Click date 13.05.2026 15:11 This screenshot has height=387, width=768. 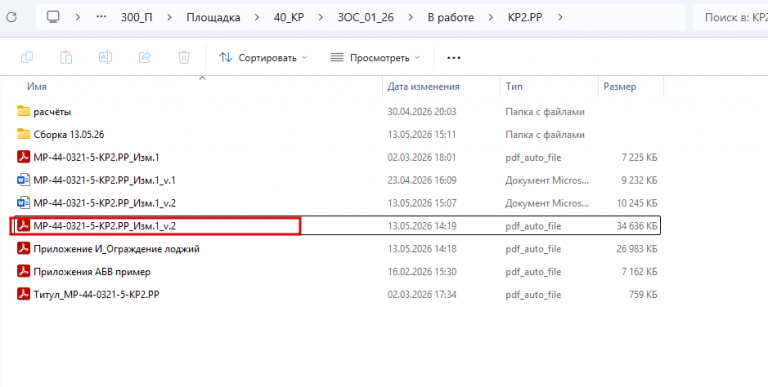(422, 134)
